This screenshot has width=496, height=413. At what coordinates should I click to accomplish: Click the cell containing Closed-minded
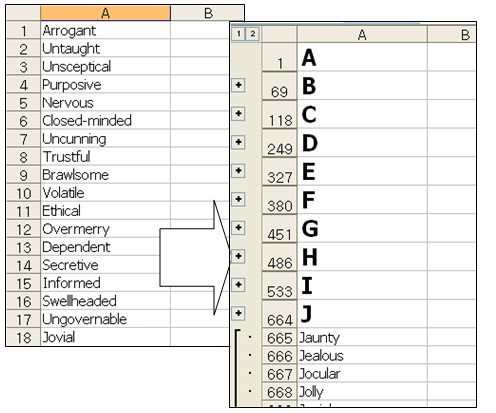point(105,121)
